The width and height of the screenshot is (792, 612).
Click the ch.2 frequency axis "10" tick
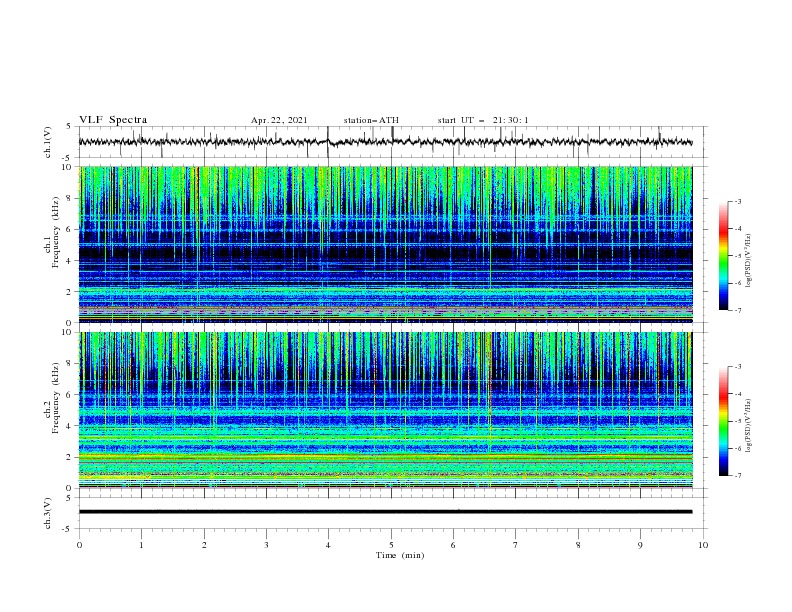(67, 332)
